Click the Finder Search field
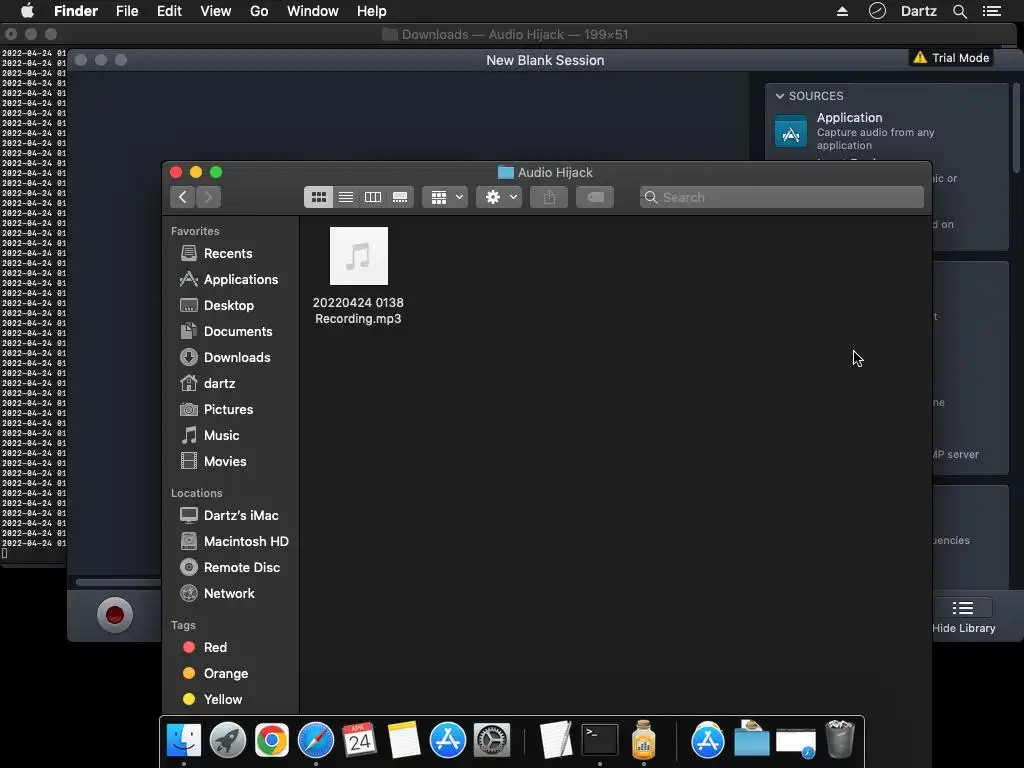Viewport: 1024px width, 768px height. (782, 197)
